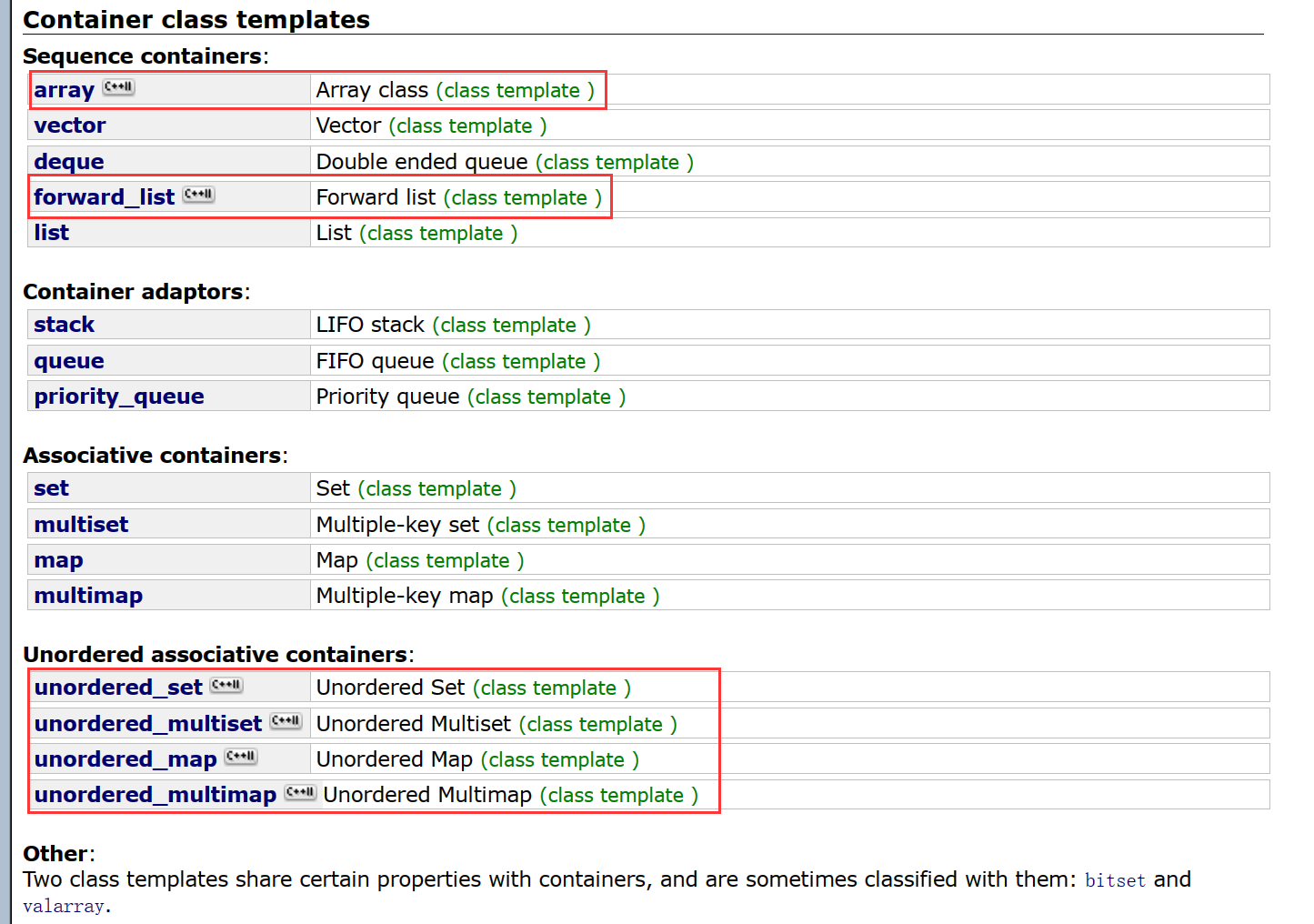
Task: Click the 'Container adaptors' heading
Action: [x=134, y=292]
